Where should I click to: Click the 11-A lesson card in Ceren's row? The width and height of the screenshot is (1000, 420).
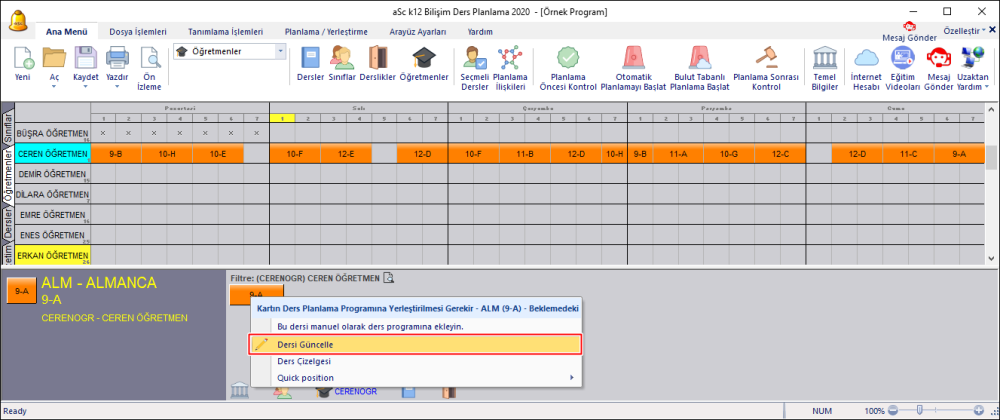point(679,154)
